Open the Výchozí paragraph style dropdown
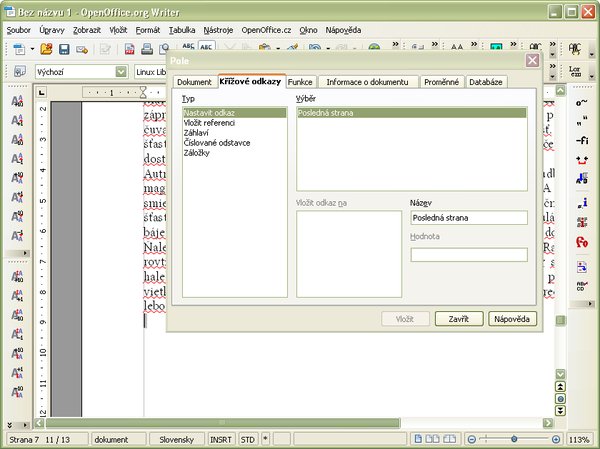This screenshot has height=449, width=600. pyautogui.click(x=121, y=72)
